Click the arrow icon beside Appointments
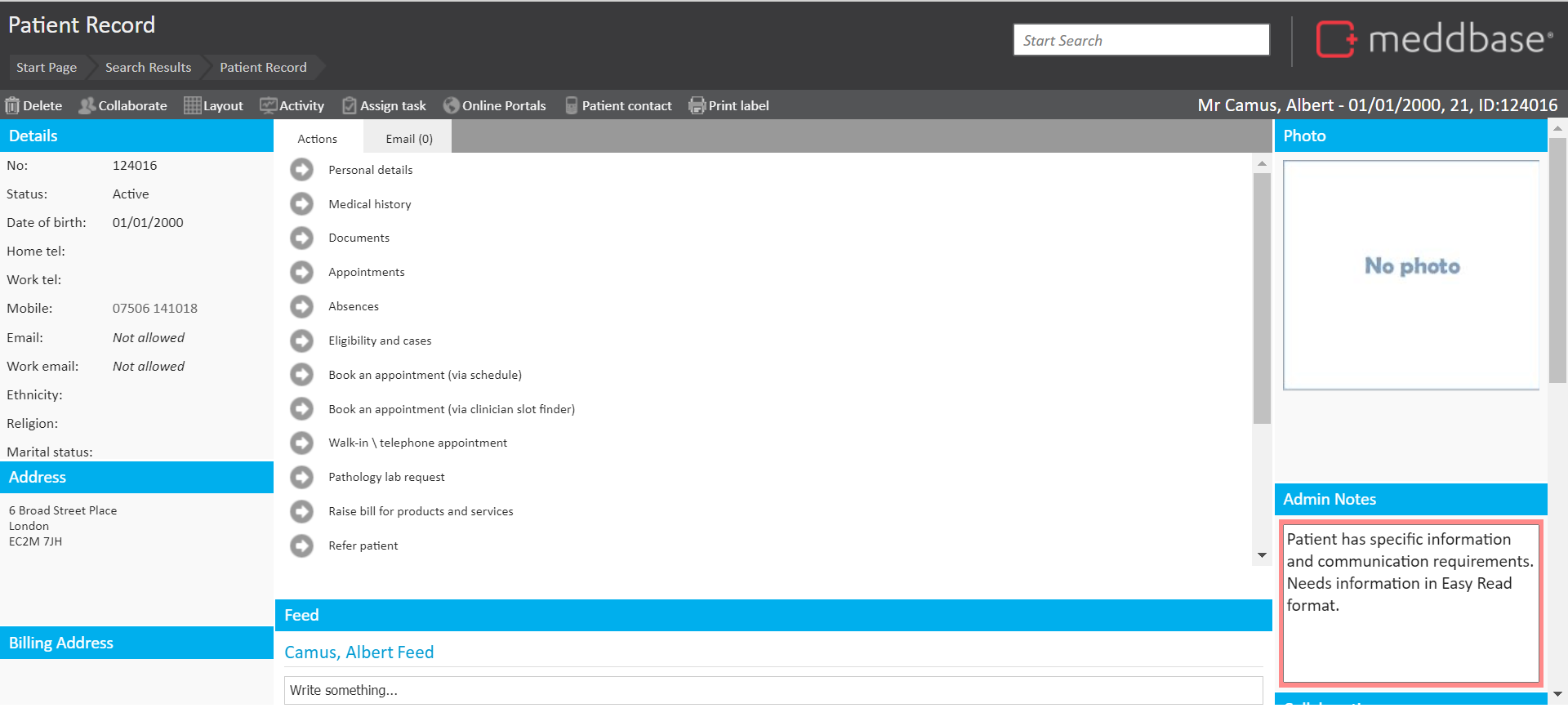The height and width of the screenshot is (708, 1568). 302,272
